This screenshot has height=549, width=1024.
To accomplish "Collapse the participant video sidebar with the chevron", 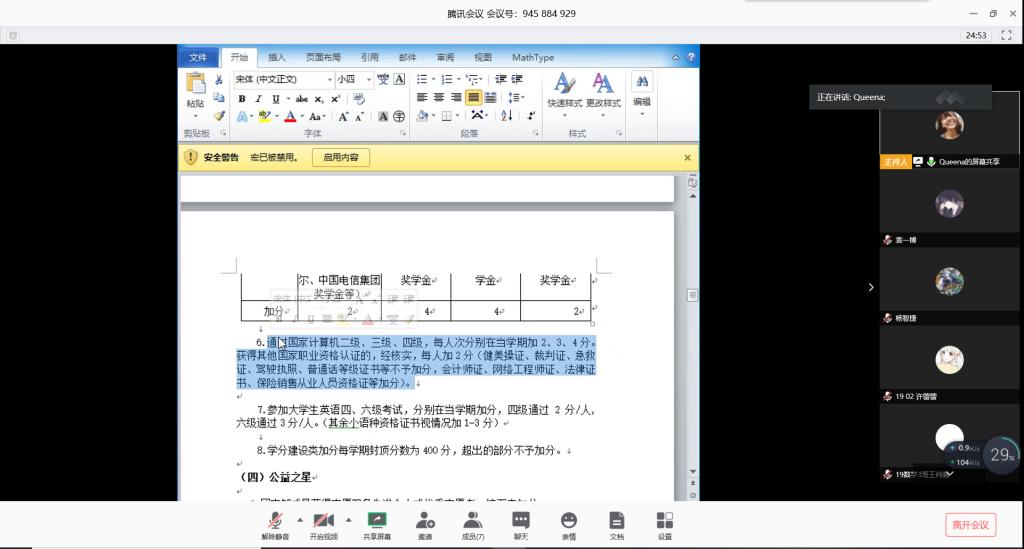I will 870,287.
